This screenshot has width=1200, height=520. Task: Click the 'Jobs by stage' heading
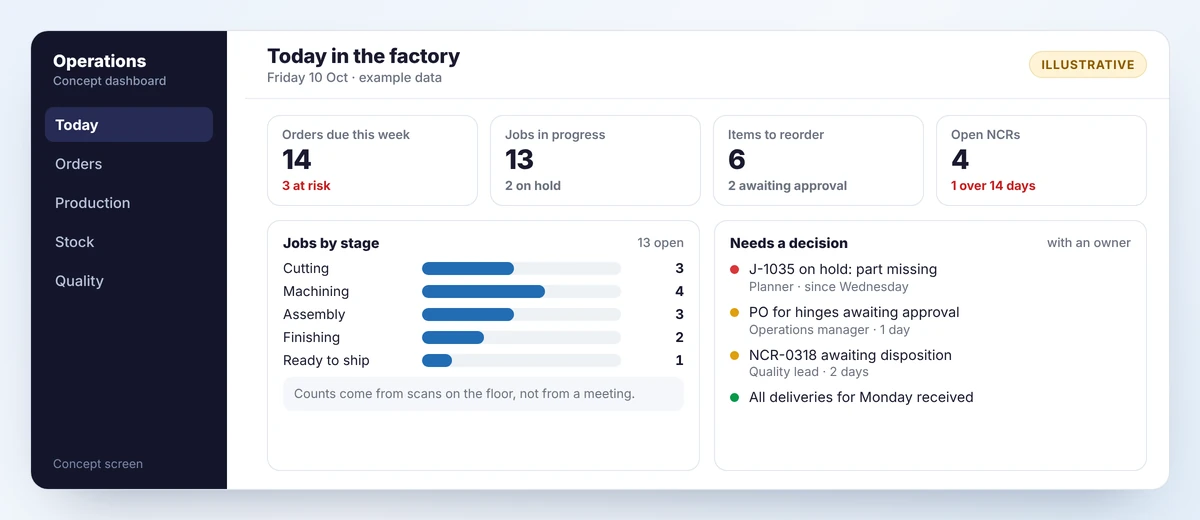click(x=331, y=243)
